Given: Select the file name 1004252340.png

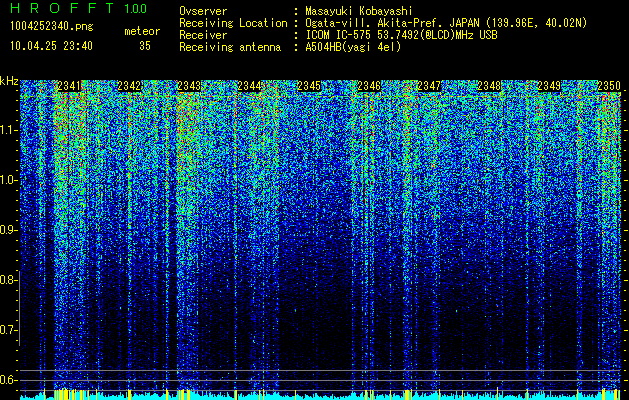Looking at the screenshot, I should click(52, 27).
